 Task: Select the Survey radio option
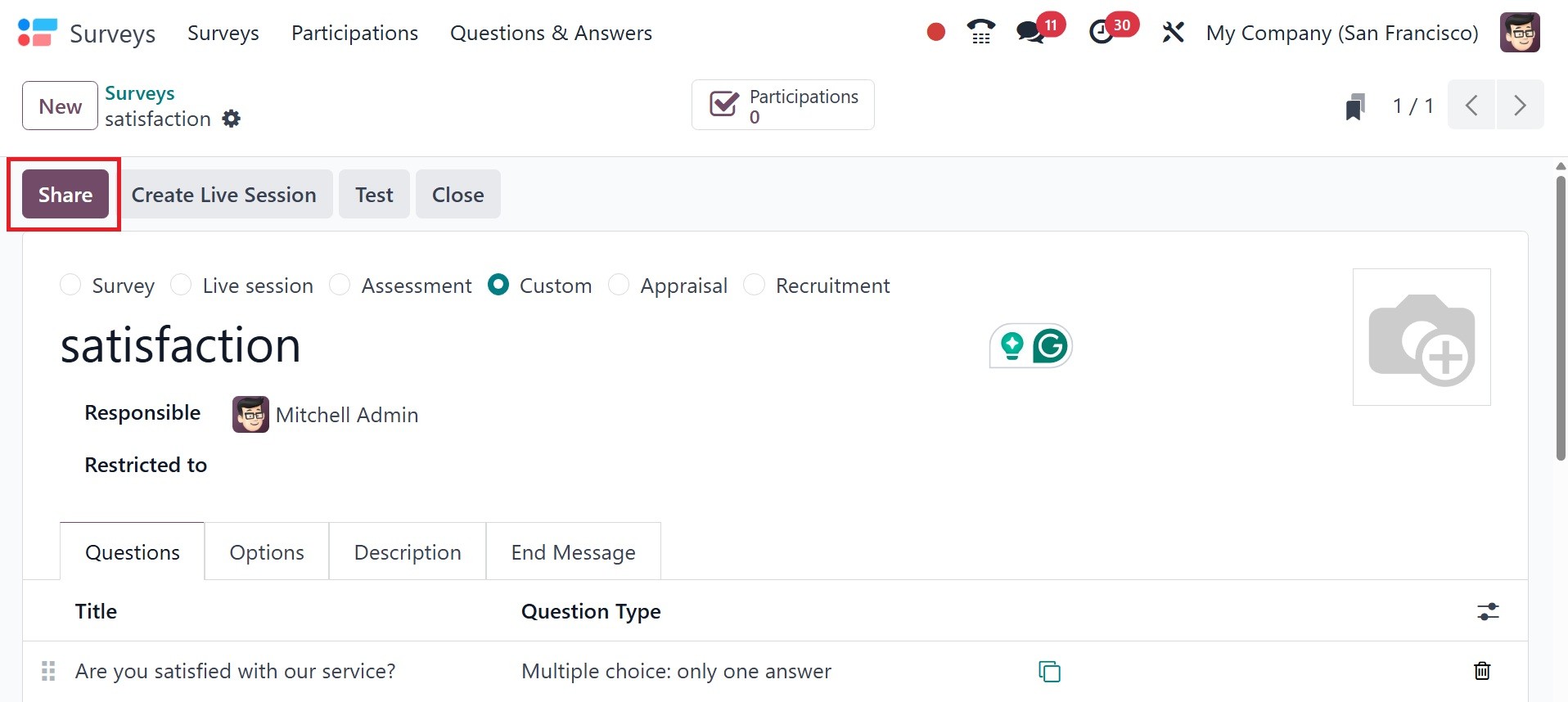pyautogui.click(x=71, y=285)
